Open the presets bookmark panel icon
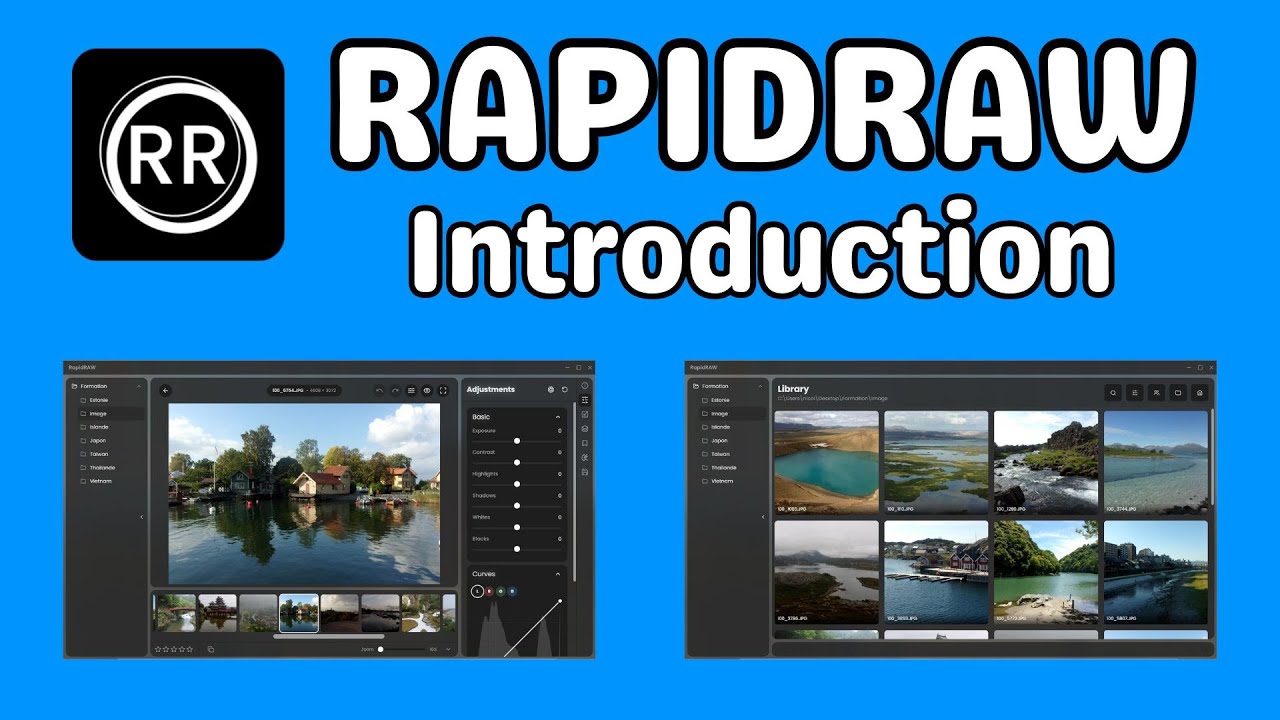1280x720 pixels. 585,443
